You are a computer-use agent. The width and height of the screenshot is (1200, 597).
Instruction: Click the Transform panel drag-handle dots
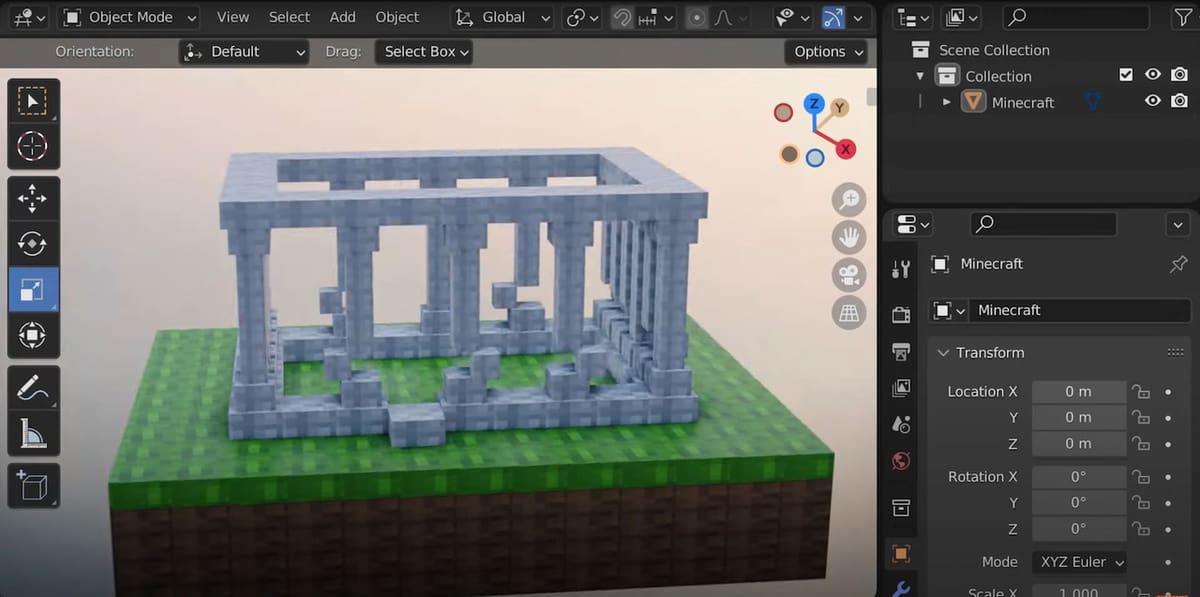pos(1176,353)
